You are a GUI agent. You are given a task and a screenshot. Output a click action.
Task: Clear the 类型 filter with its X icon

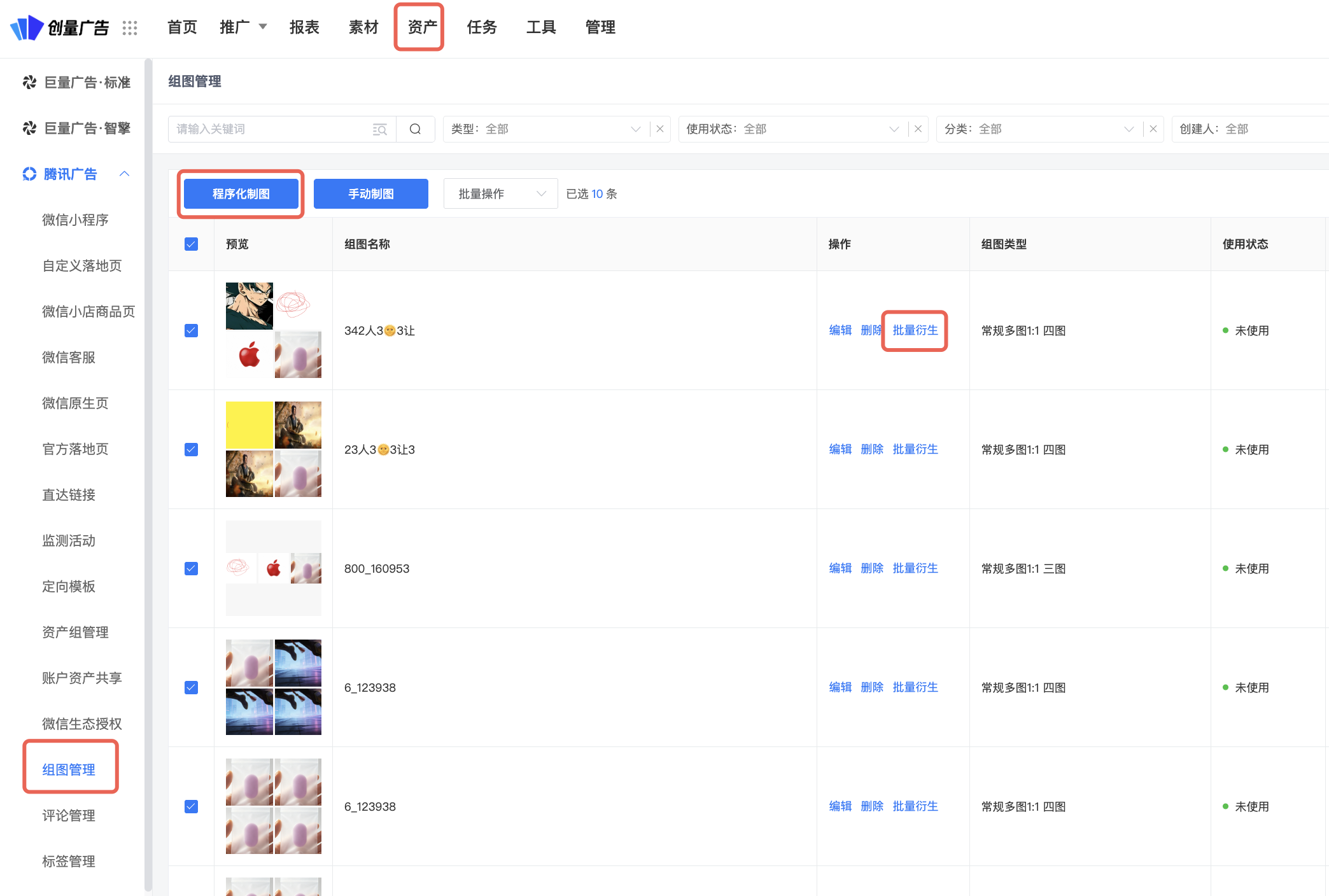pyautogui.click(x=660, y=129)
